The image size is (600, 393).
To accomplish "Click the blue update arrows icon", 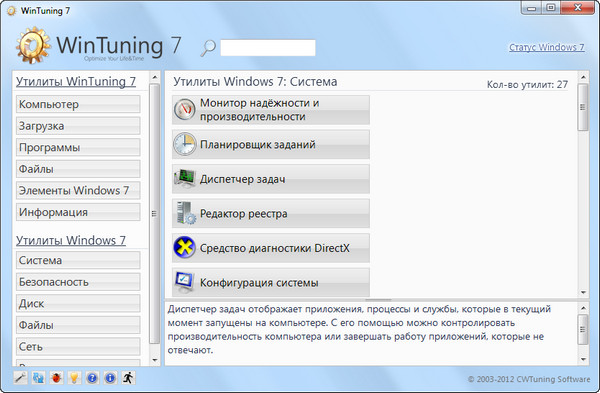I will point(38,378).
